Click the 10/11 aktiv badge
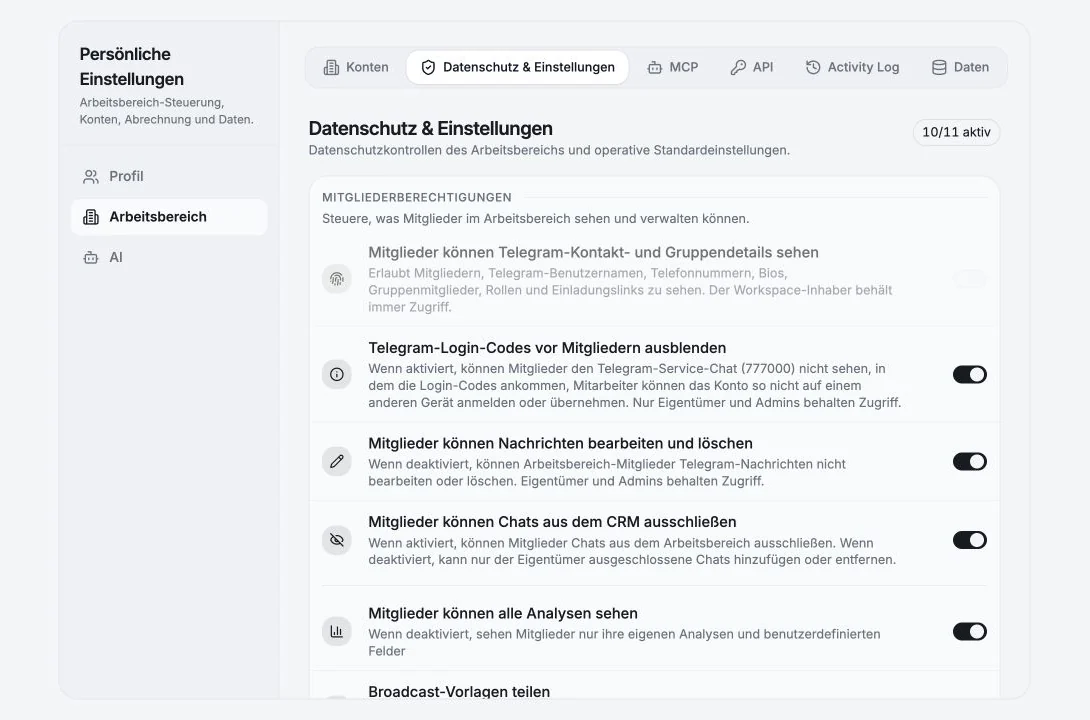Screen dimensions: 1090x720 point(956,132)
